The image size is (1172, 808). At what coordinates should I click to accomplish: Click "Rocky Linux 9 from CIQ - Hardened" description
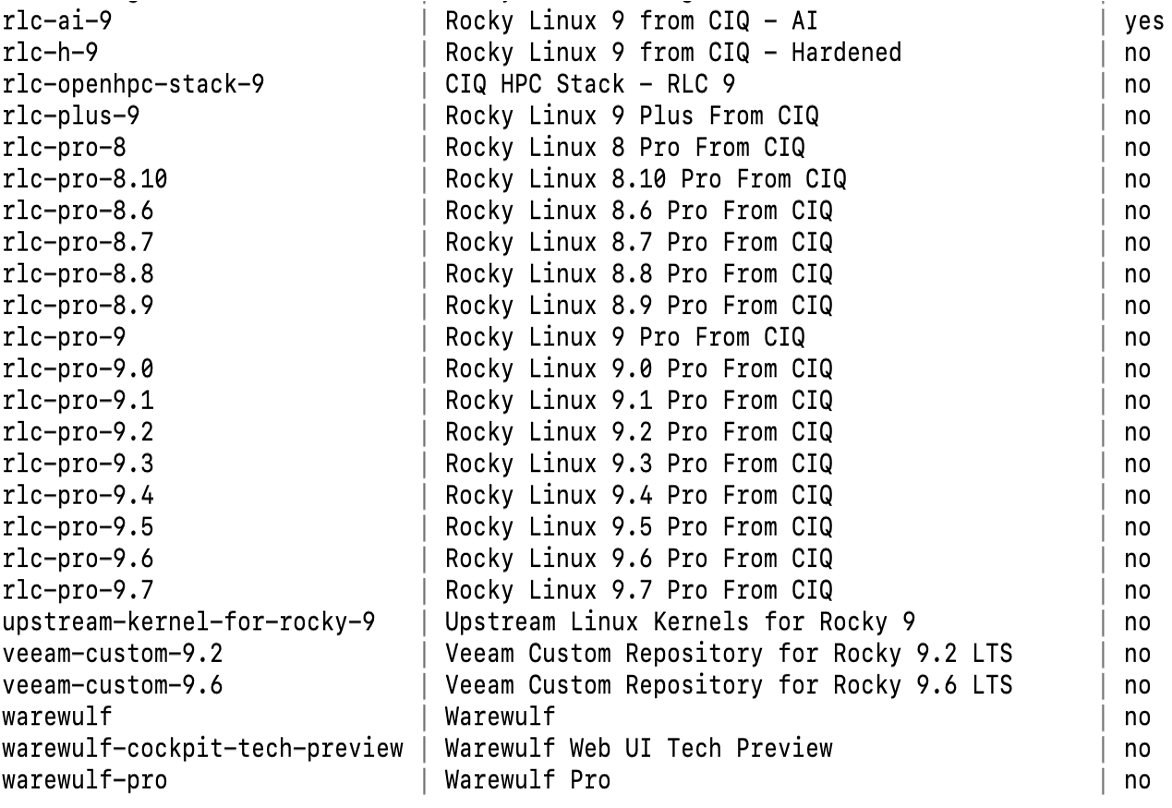click(x=673, y=52)
